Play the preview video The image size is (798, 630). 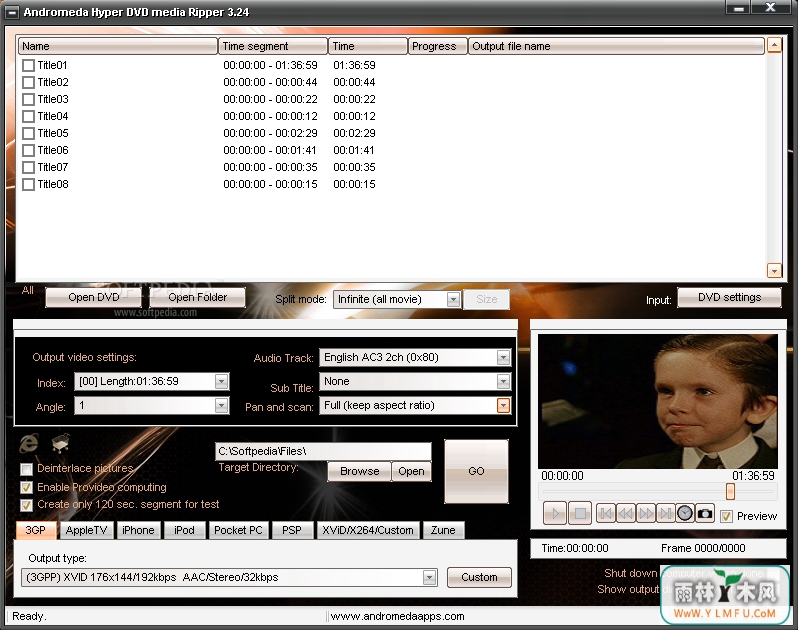pos(555,513)
